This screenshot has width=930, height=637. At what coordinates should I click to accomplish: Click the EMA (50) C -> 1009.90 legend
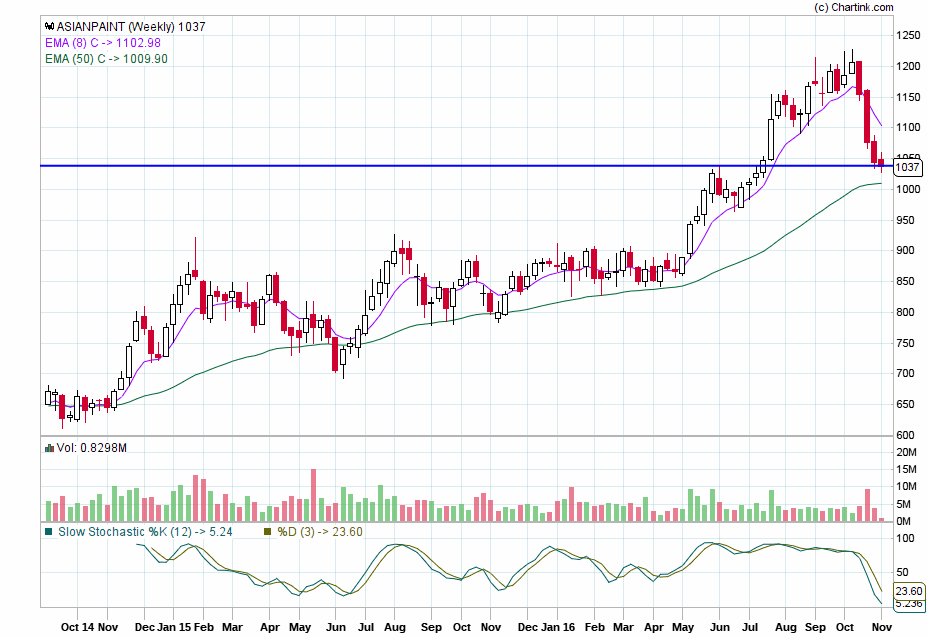pos(106,59)
